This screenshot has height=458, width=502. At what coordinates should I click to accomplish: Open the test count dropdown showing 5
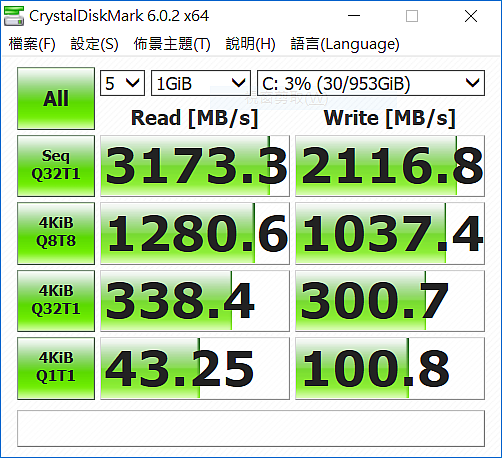click(122, 83)
